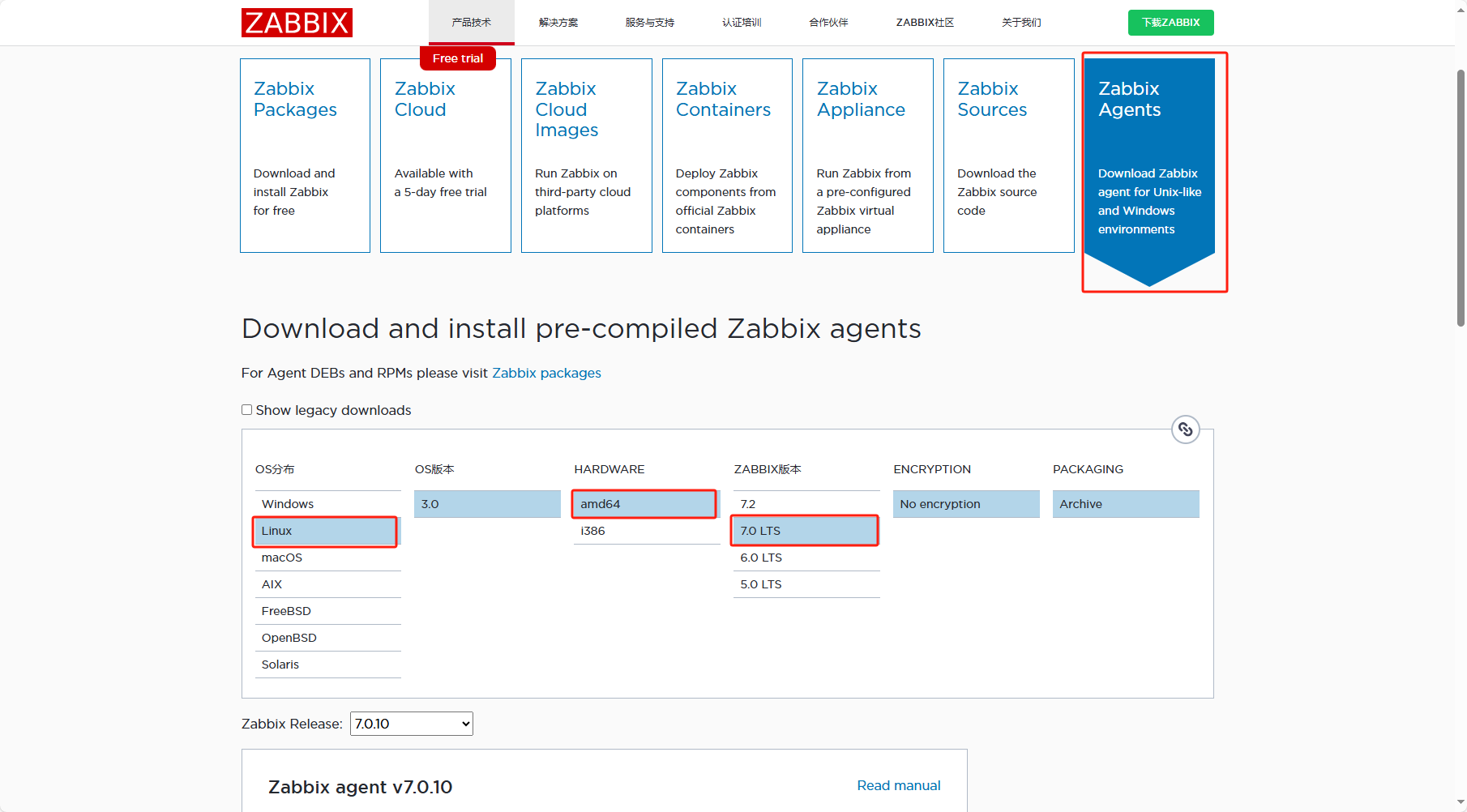Select OS version 3.0
The image size is (1467, 812).
(x=488, y=504)
